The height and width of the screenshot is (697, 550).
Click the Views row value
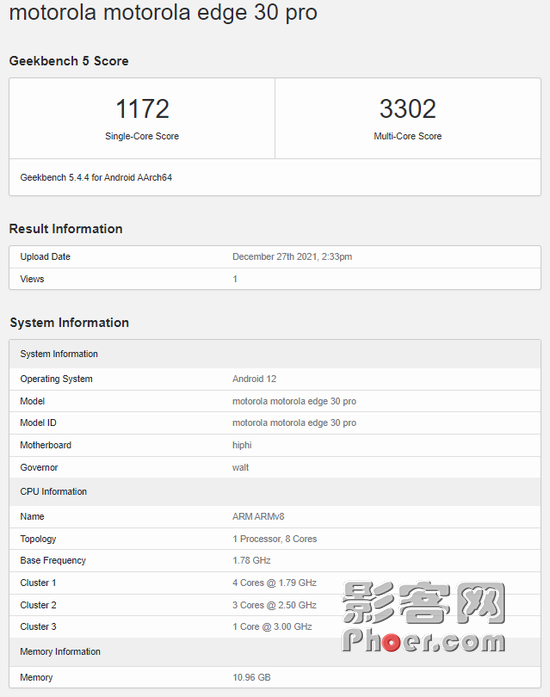(235, 279)
